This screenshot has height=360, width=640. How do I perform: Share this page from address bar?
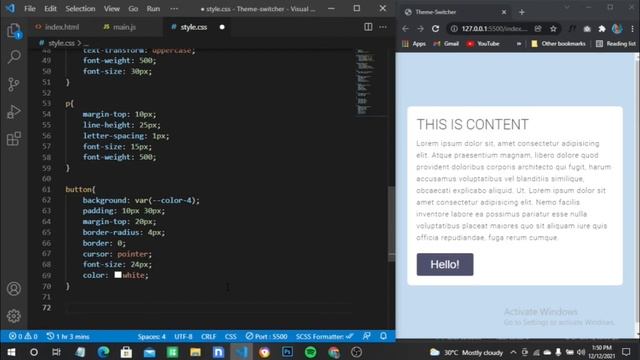pyautogui.click(x=538, y=29)
